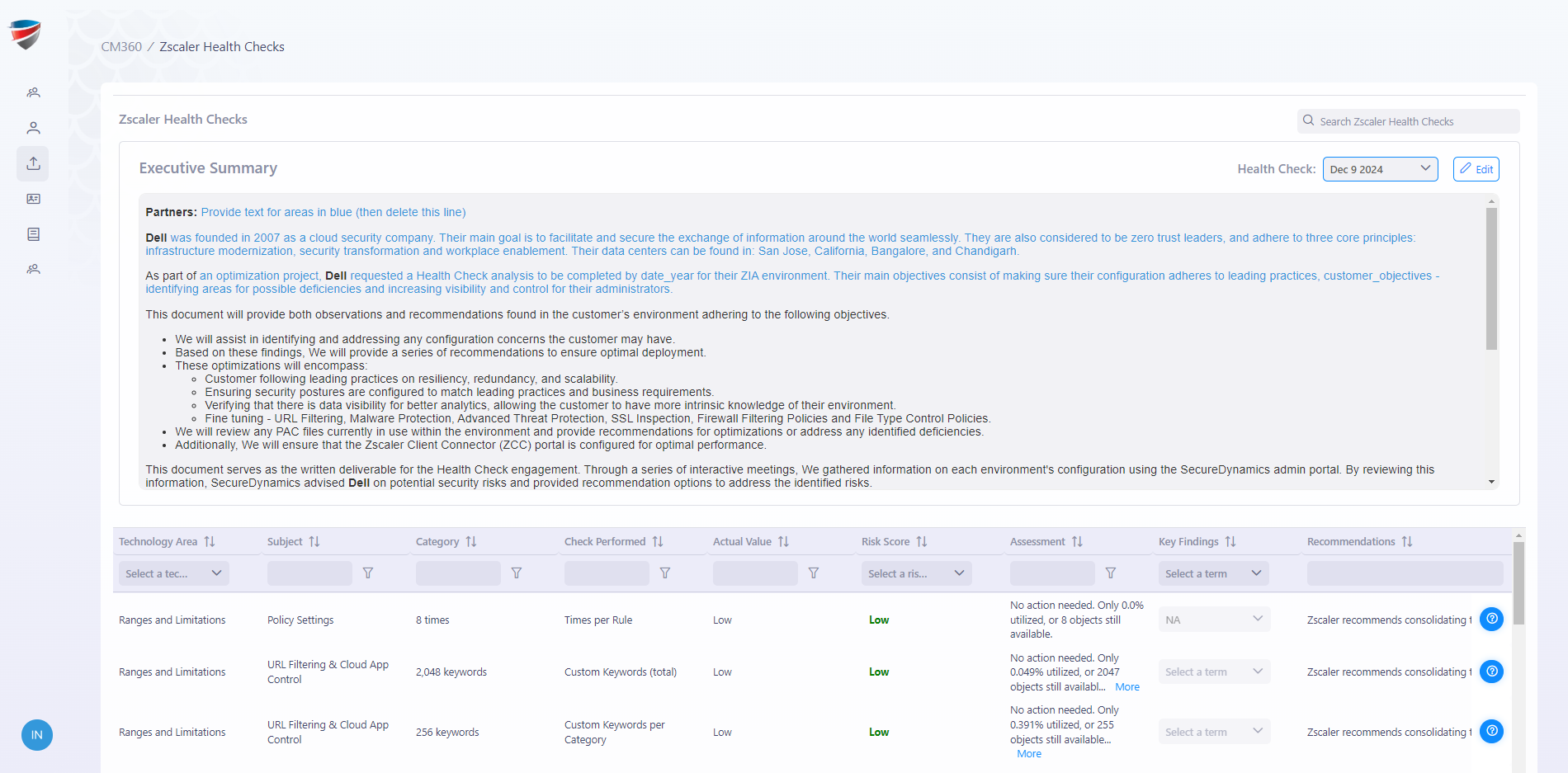The height and width of the screenshot is (773, 1568).
Task: Click the help icon for Policy Settings row
Action: click(1490, 619)
